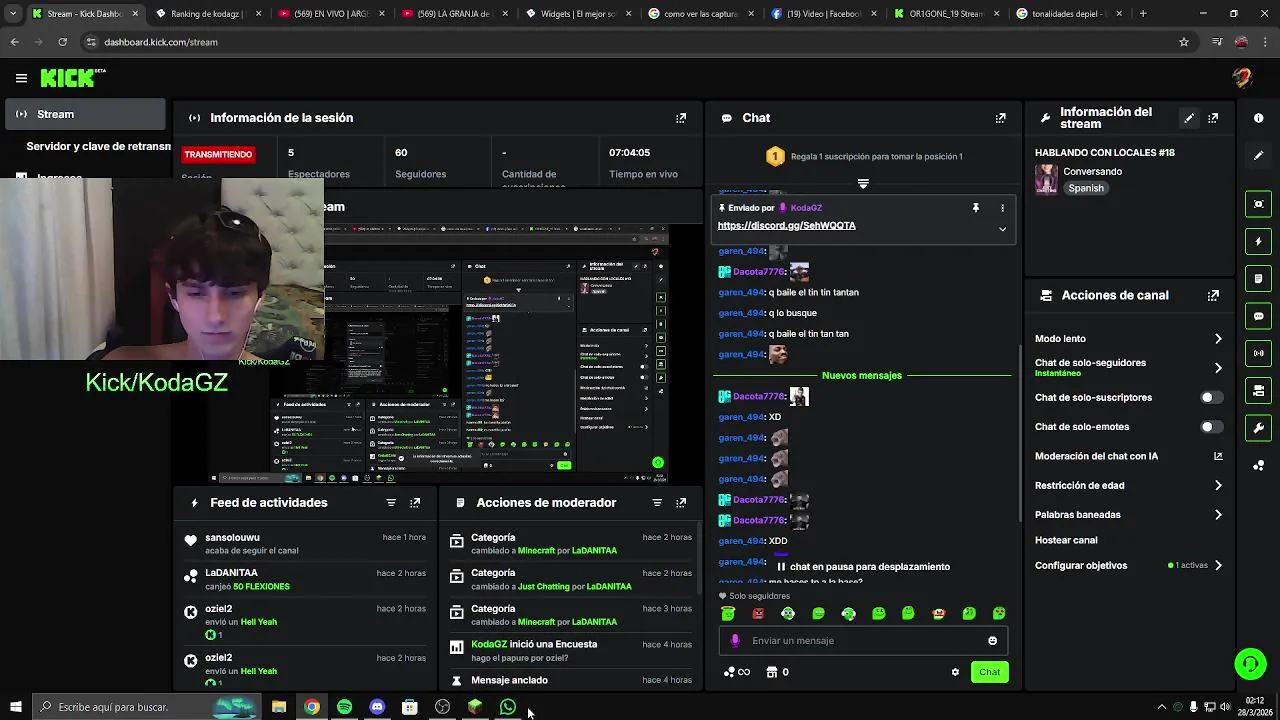This screenshot has height=720, width=1280.
Task: Click the chat bubble icon in the right sidebar
Action: click(1258, 315)
